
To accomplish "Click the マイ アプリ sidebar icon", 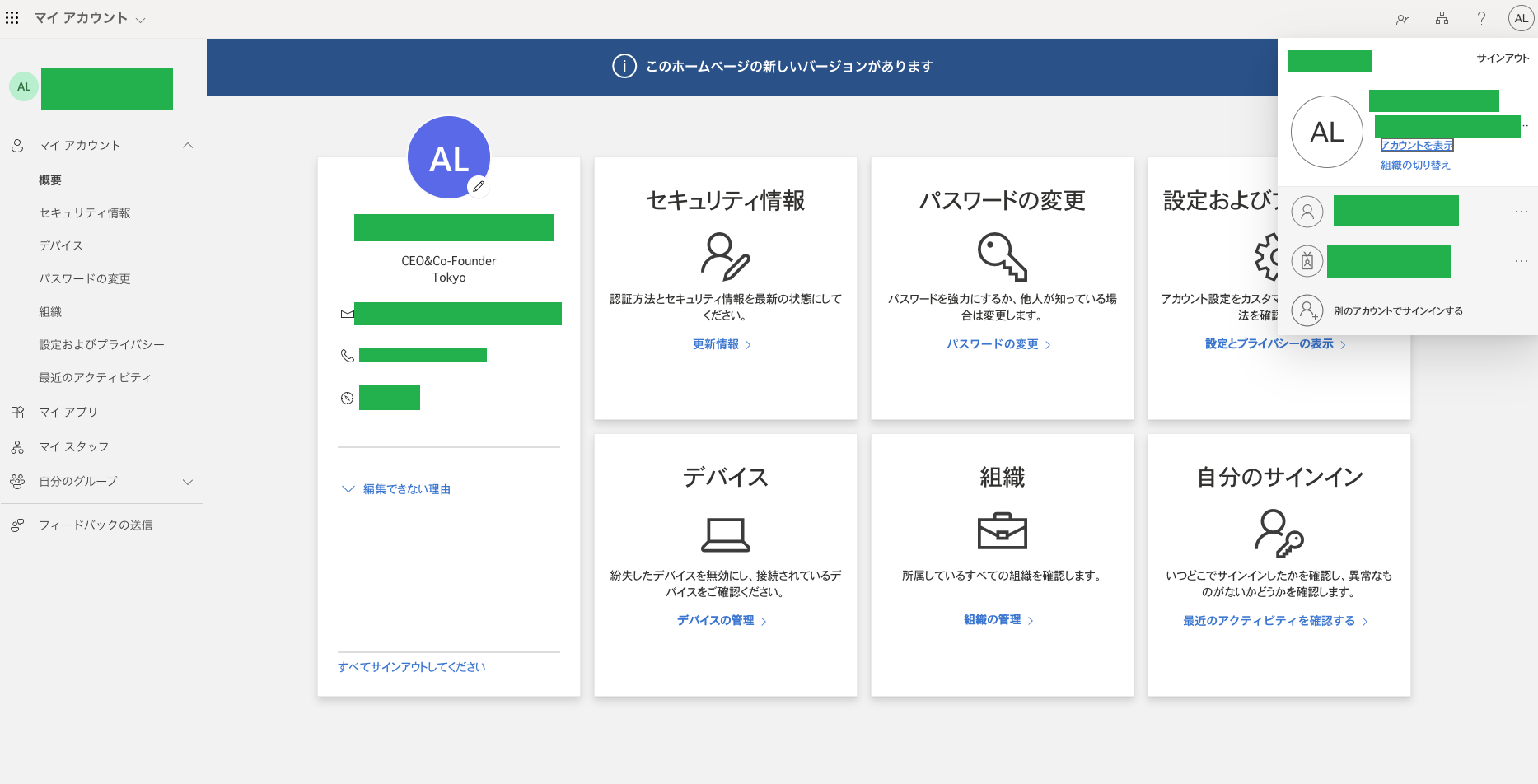I will [x=17, y=412].
